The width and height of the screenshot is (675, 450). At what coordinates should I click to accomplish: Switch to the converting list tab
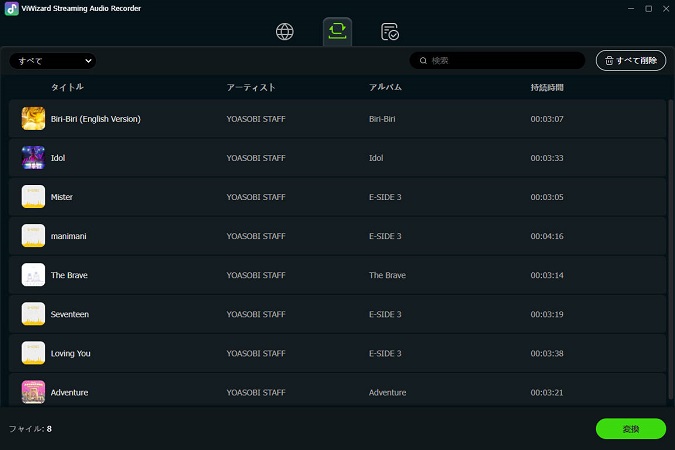point(337,31)
